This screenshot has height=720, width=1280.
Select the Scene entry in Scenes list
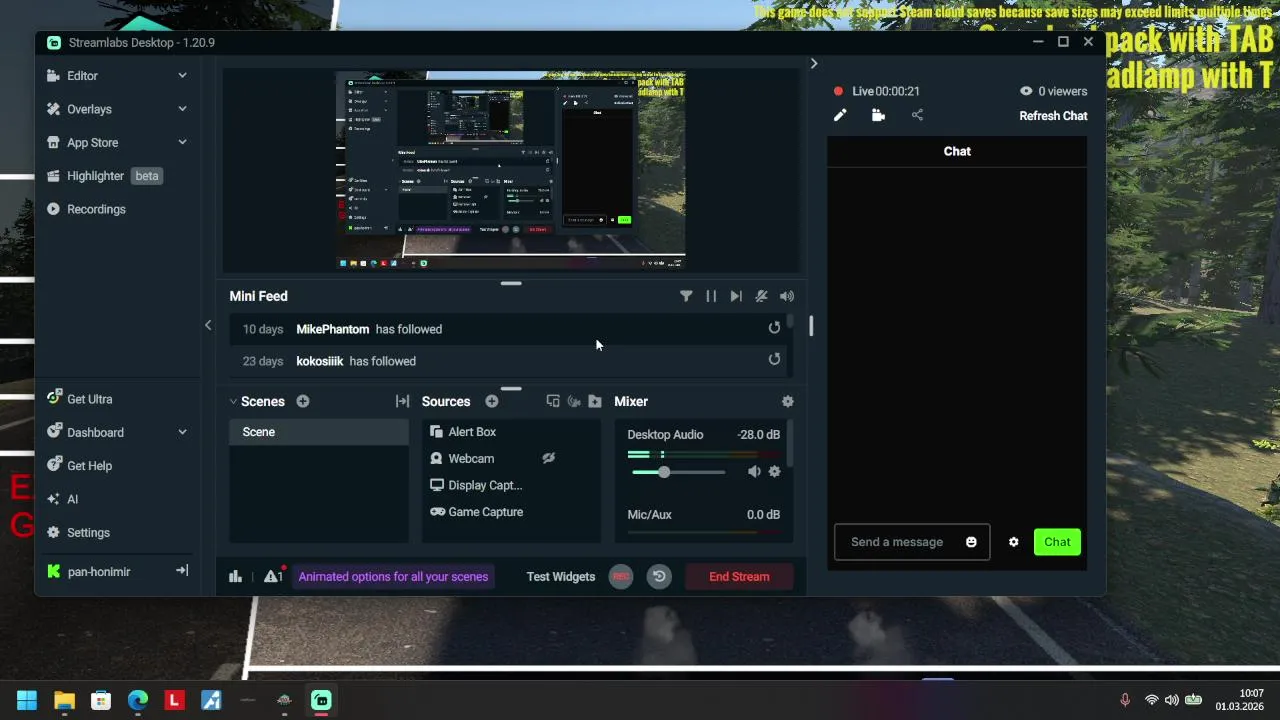(x=319, y=432)
